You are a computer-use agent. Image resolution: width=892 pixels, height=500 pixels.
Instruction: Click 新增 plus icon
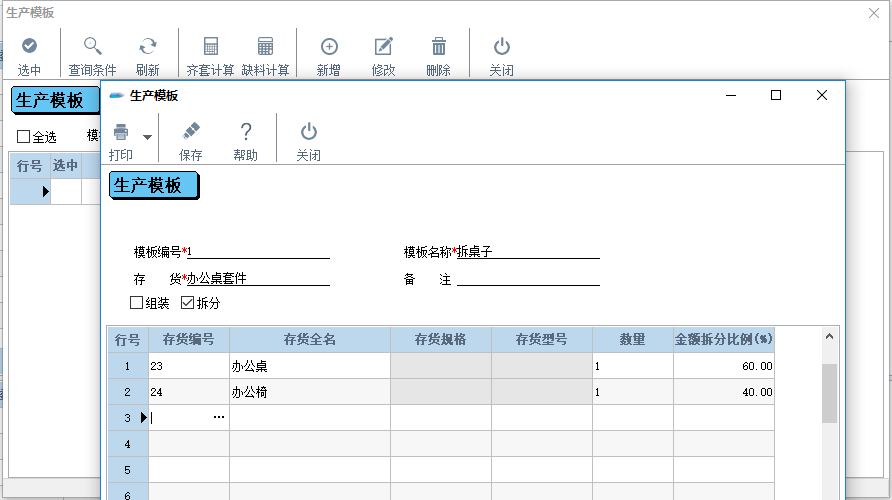tap(329, 46)
